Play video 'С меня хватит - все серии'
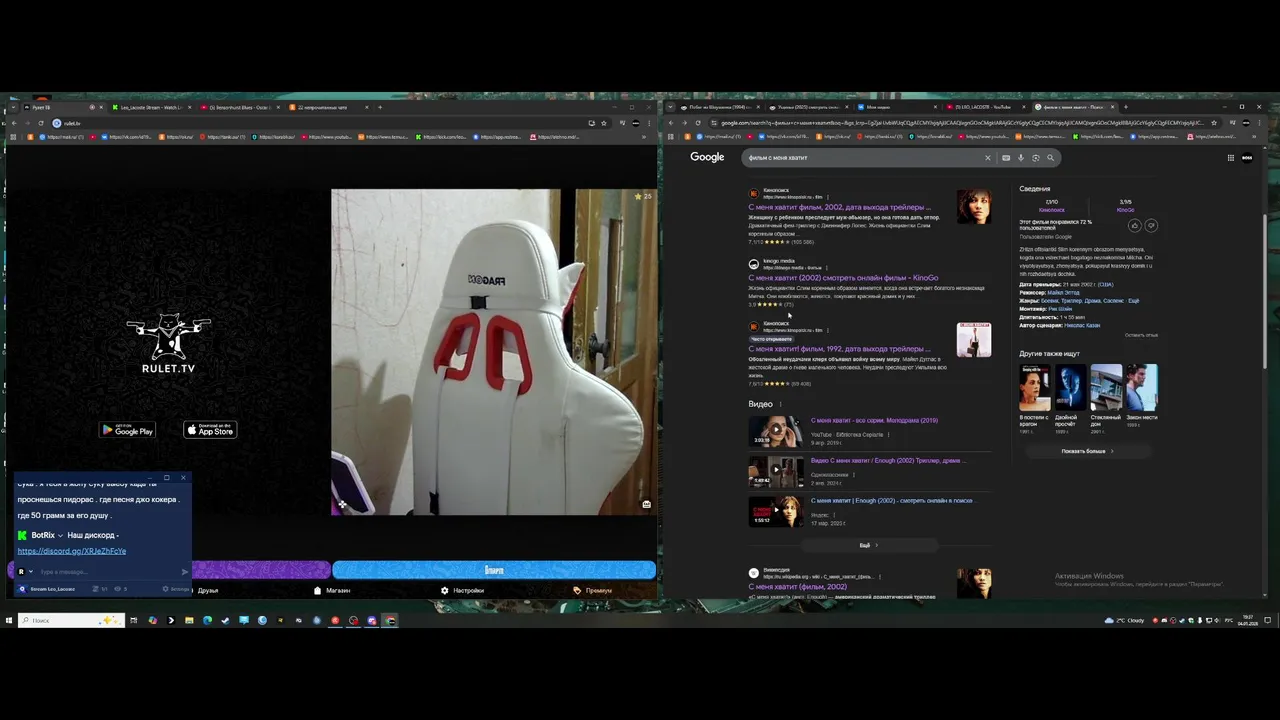 click(776, 430)
